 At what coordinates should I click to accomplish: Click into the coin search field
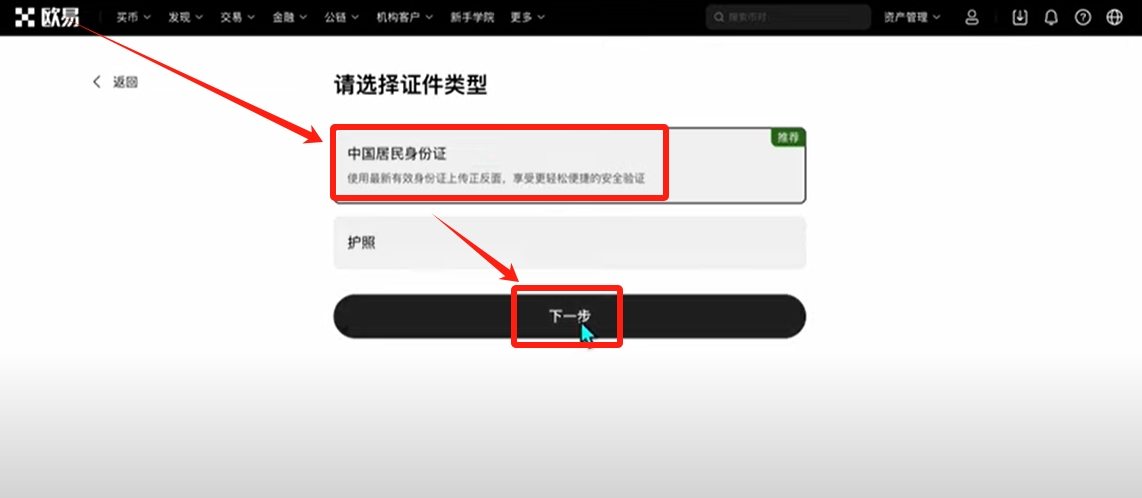(788, 17)
